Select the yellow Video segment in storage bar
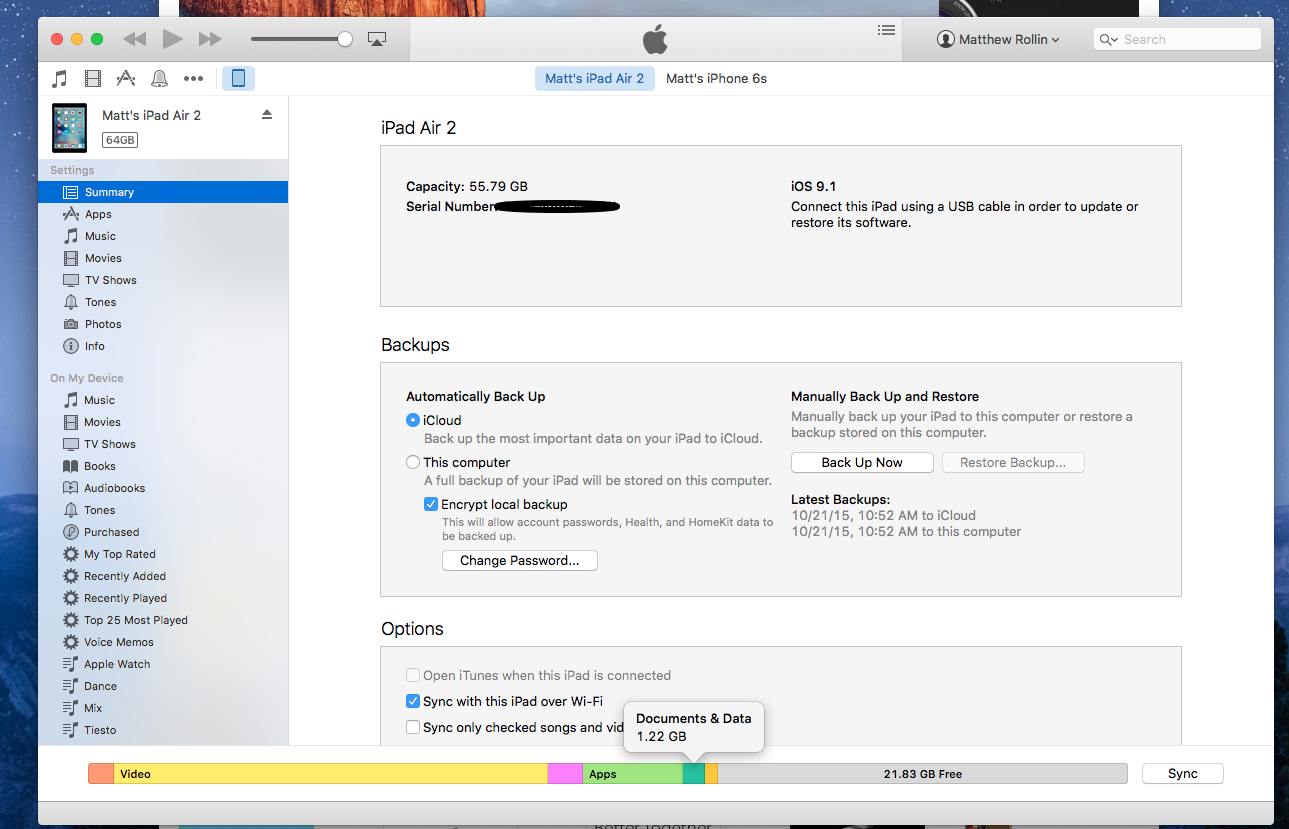The image size is (1289, 829). coord(330,774)
